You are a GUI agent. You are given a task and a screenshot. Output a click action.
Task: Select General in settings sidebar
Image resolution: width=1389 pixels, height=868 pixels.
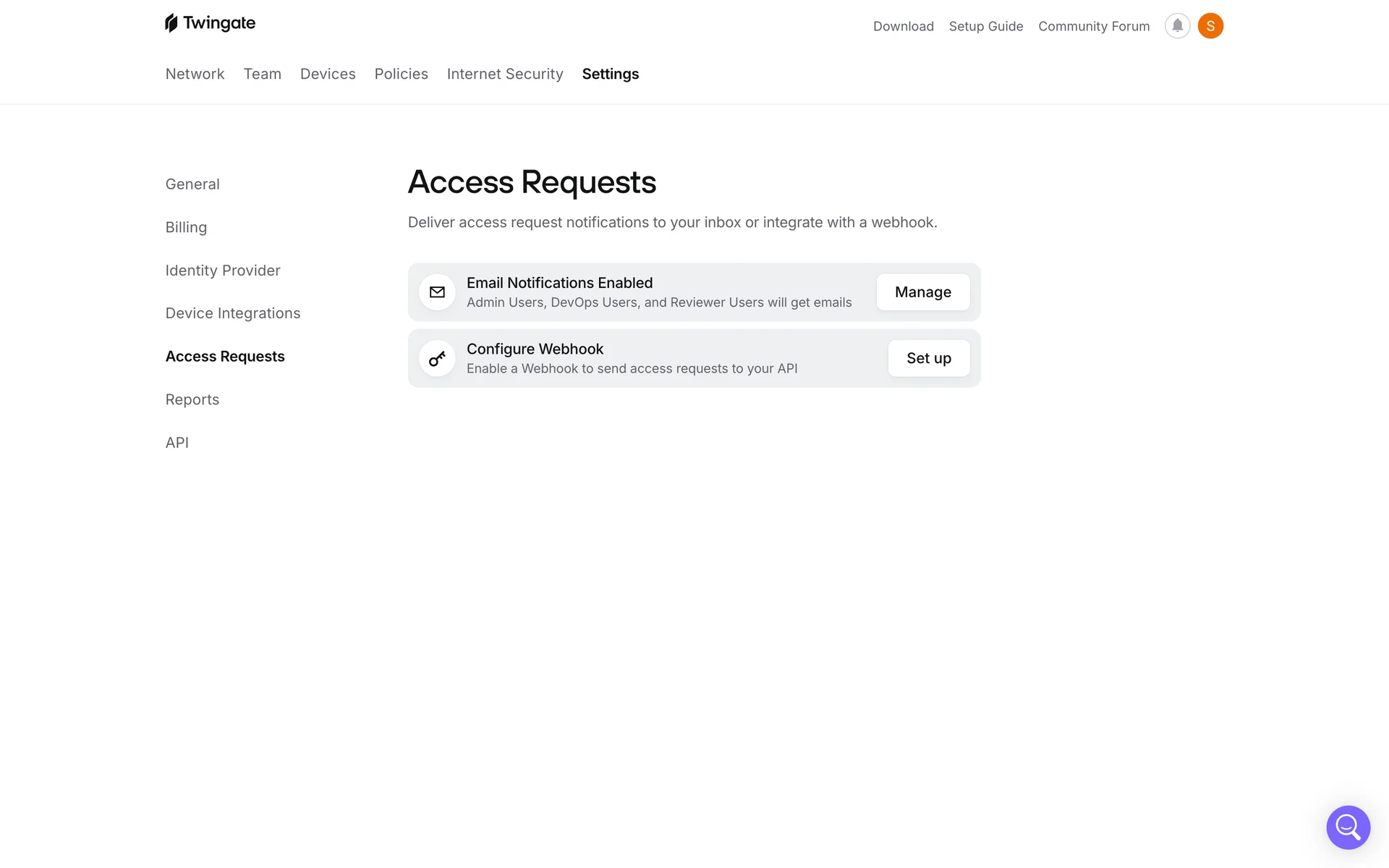tap(192, 184)
